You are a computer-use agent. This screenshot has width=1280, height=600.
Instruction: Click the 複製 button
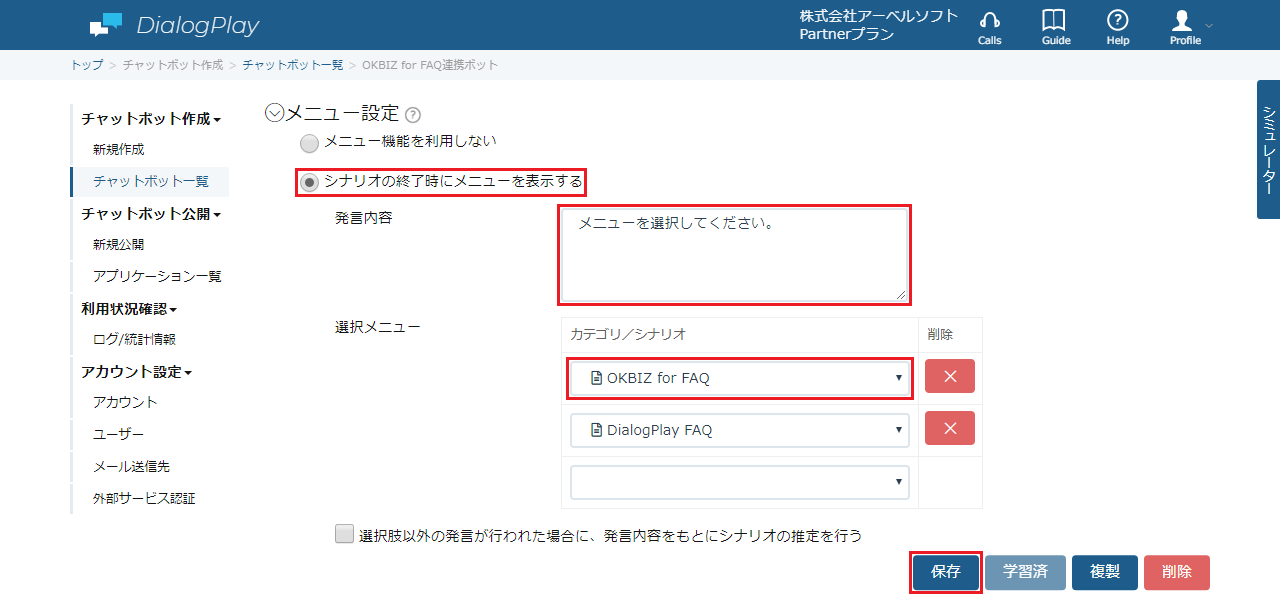[1105, 572]
